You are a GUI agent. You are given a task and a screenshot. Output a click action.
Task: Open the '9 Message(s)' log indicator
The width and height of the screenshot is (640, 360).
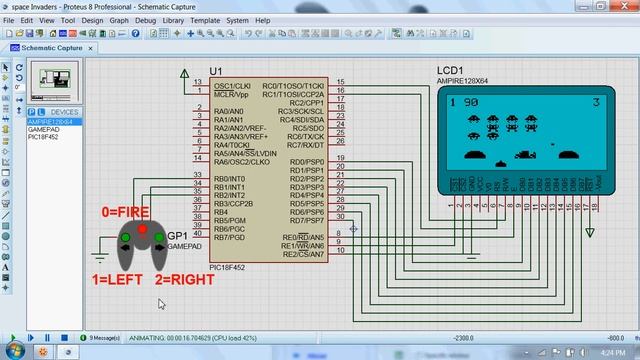[100, 338]
